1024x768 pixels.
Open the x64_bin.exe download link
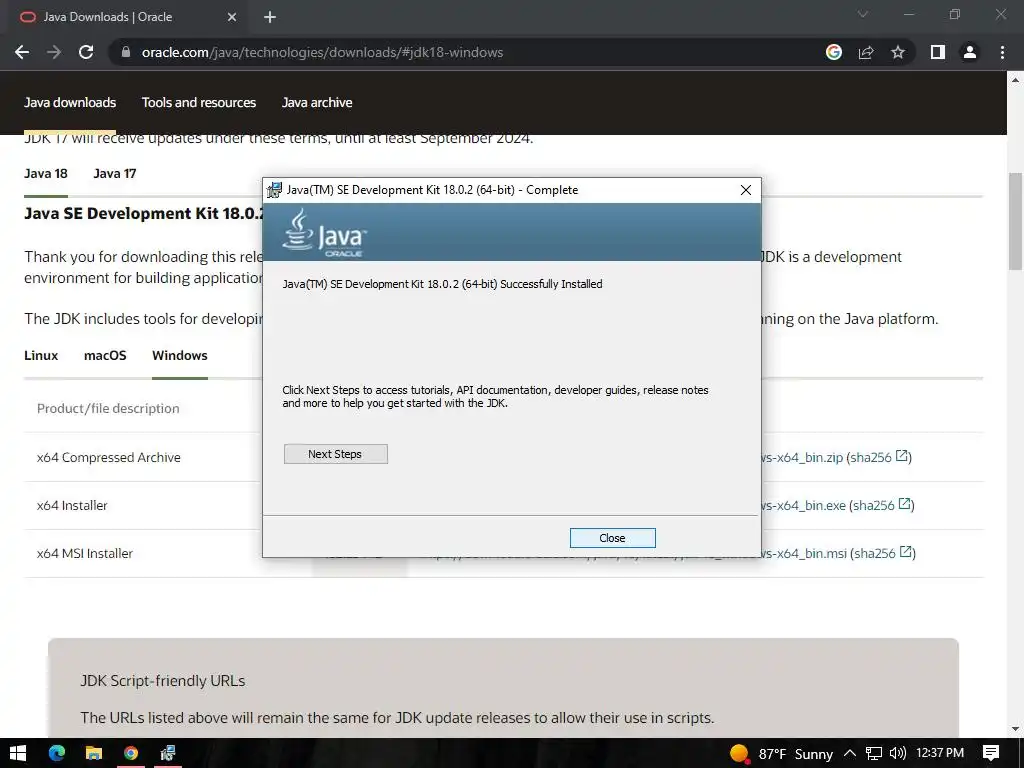[x=803, y=505]
